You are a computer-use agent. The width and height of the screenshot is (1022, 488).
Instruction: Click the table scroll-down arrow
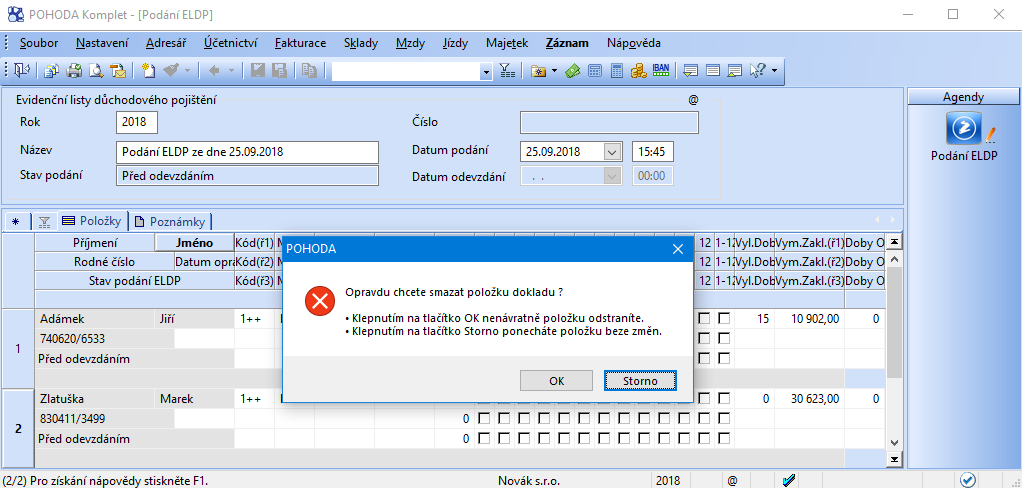click(x=895, y=441)
